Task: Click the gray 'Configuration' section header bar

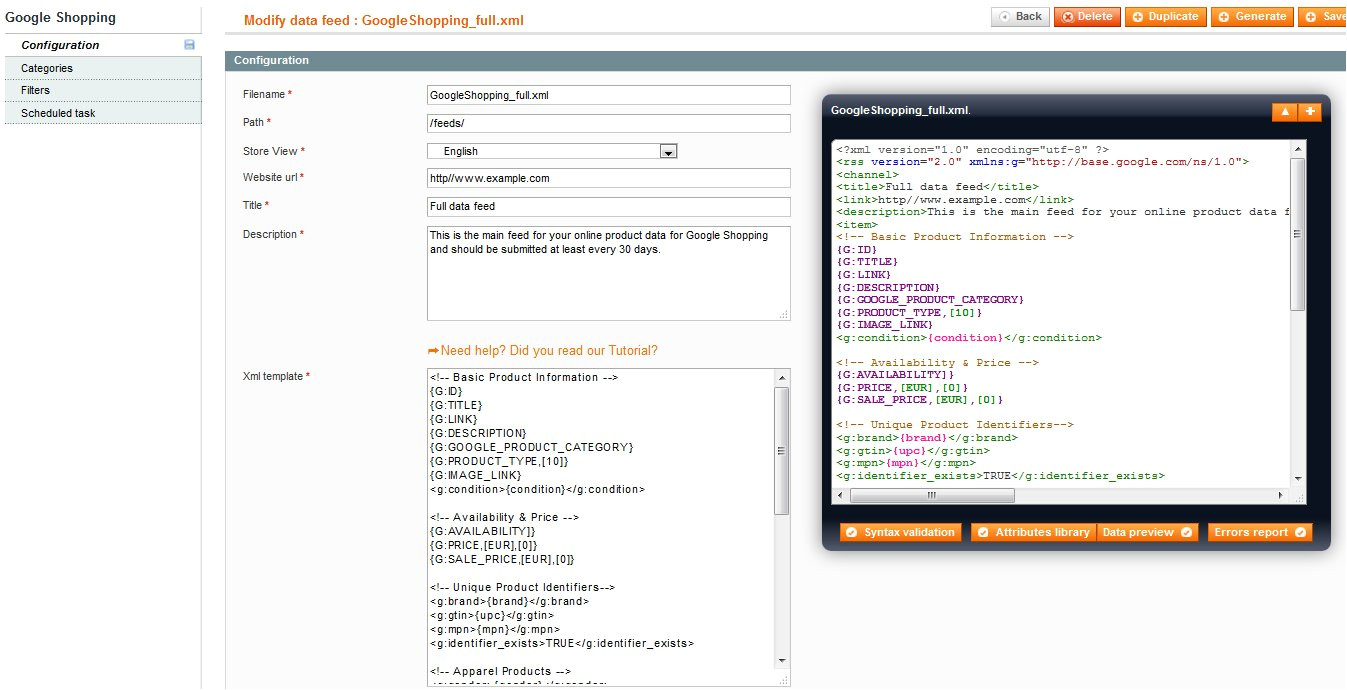Action: point(785,61)
